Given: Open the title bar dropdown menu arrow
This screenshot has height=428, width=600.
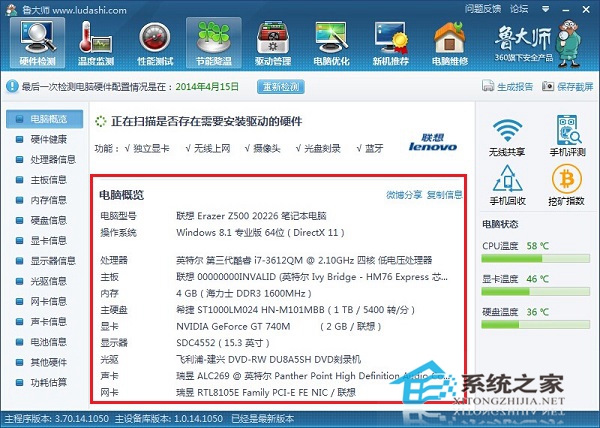Looking at the screenshot, I should point(546,9).
